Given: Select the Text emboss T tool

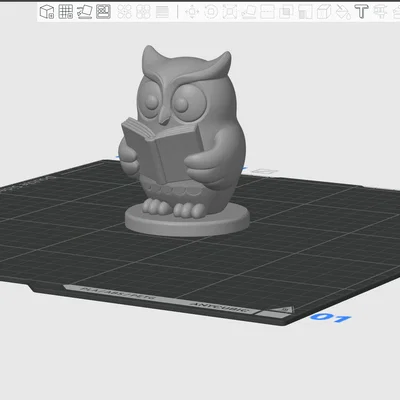Looking at the screenshot, I should point(361,12).
